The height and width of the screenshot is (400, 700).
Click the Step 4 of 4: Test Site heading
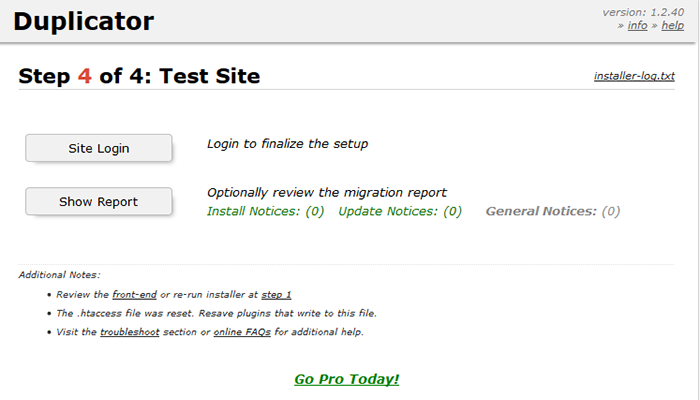click(139, 76)
